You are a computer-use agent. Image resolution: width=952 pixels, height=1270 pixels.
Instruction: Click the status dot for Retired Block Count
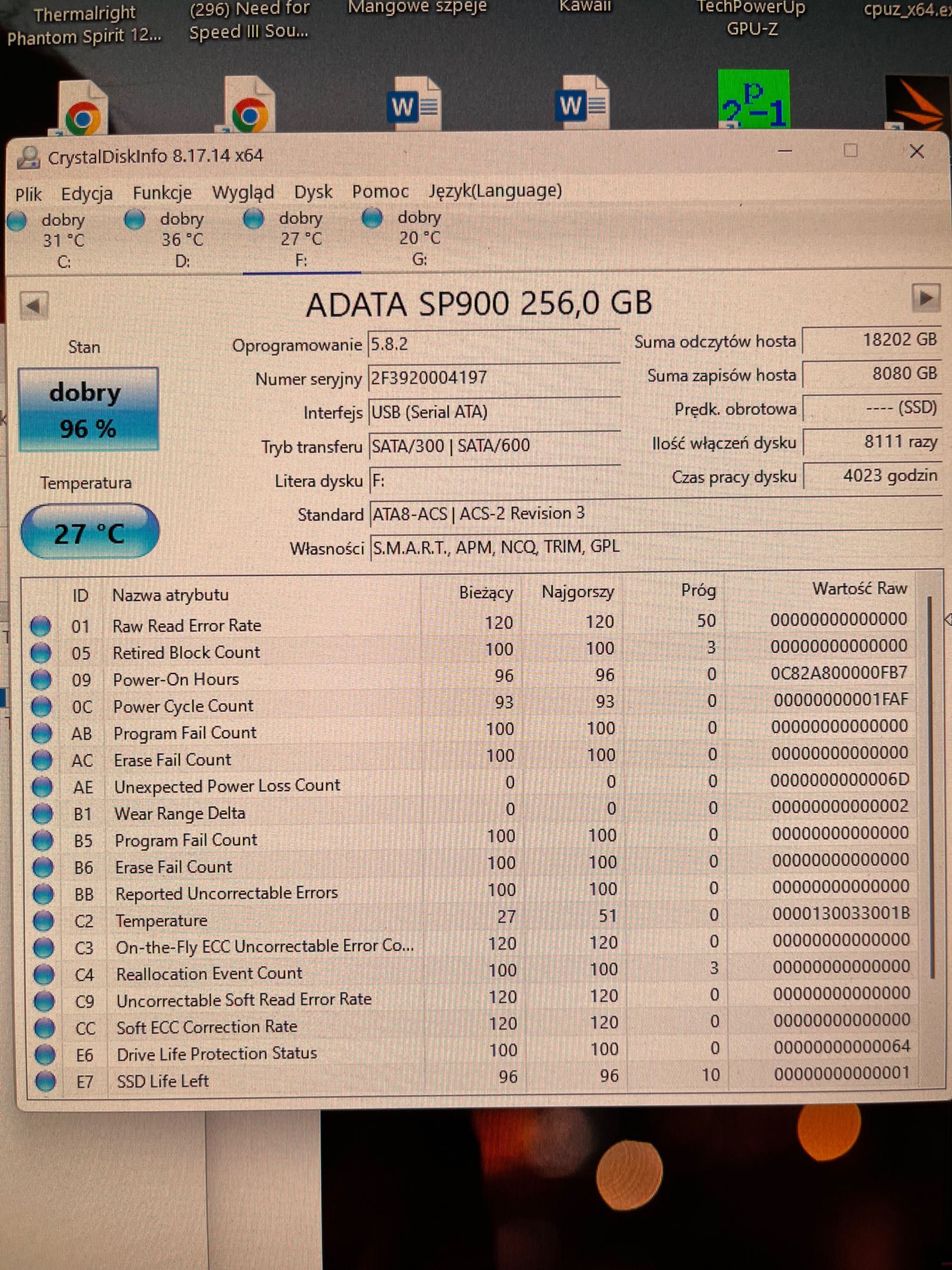pos(40,653)
